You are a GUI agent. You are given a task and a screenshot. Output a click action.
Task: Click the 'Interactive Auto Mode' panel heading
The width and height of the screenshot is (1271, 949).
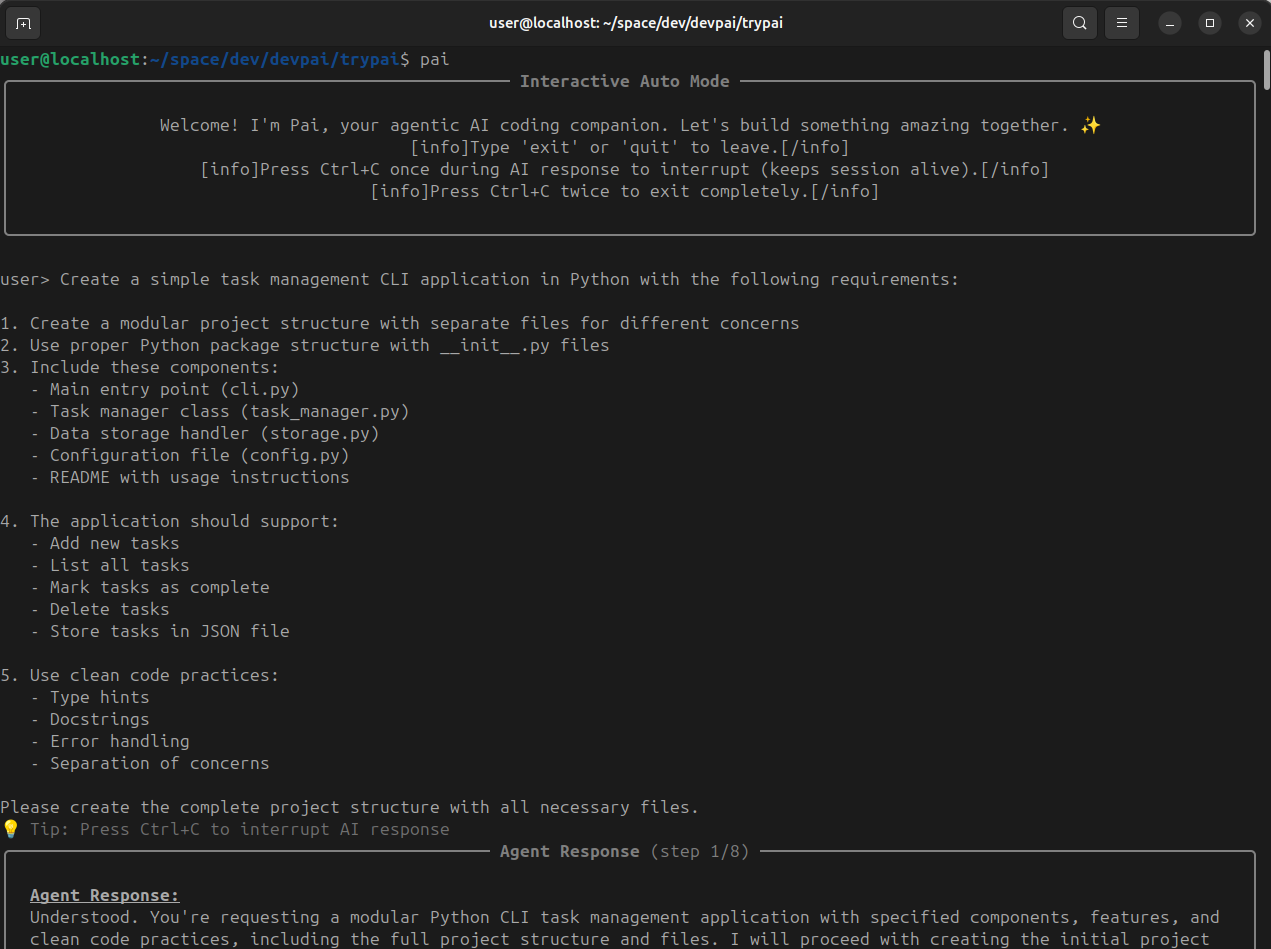coord(624,81)
